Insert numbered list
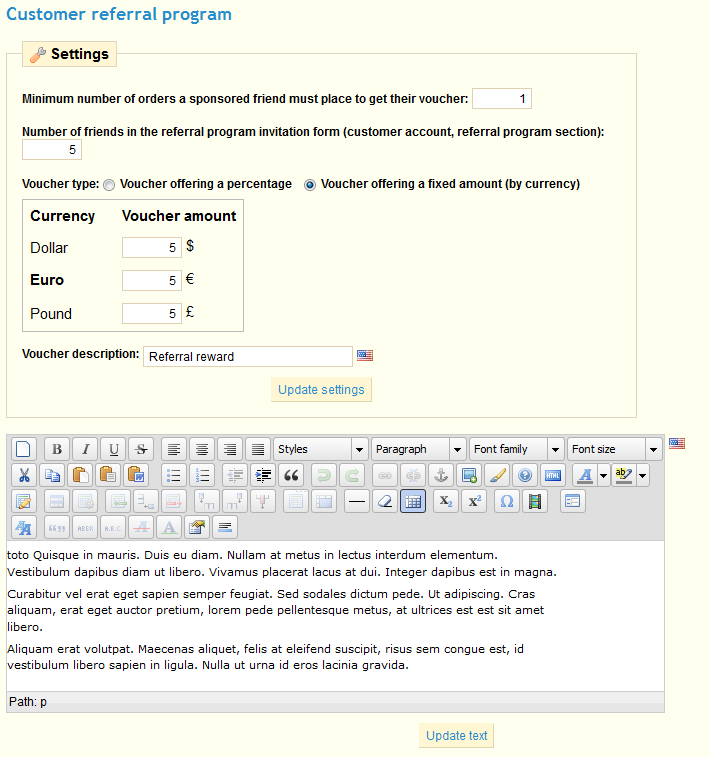Image resolution: width=710 pixels, height=757 pixels. coord(202,476)
